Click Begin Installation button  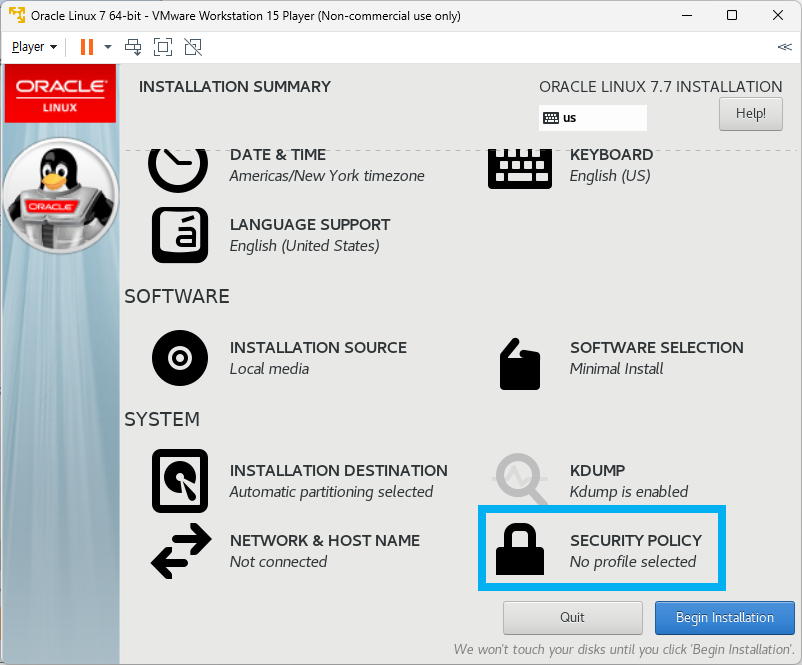[725, 617]
